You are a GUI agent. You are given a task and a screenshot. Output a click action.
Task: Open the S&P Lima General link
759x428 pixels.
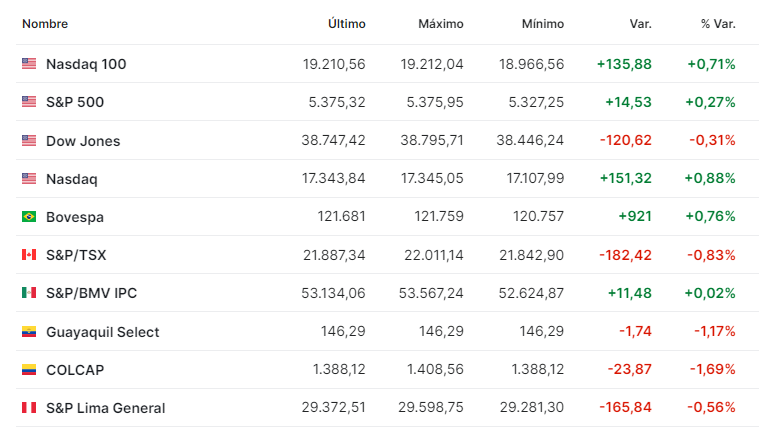[x=106, y=408]
